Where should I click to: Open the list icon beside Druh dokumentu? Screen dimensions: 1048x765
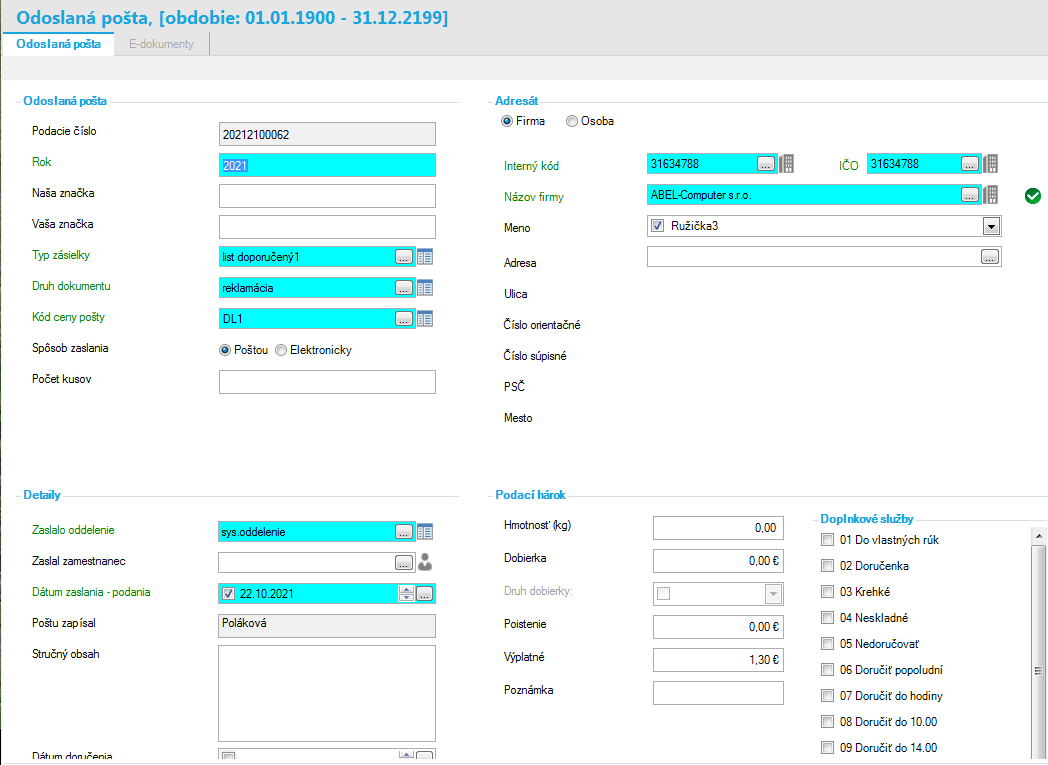pyautogui.click(x=425, y=288)
